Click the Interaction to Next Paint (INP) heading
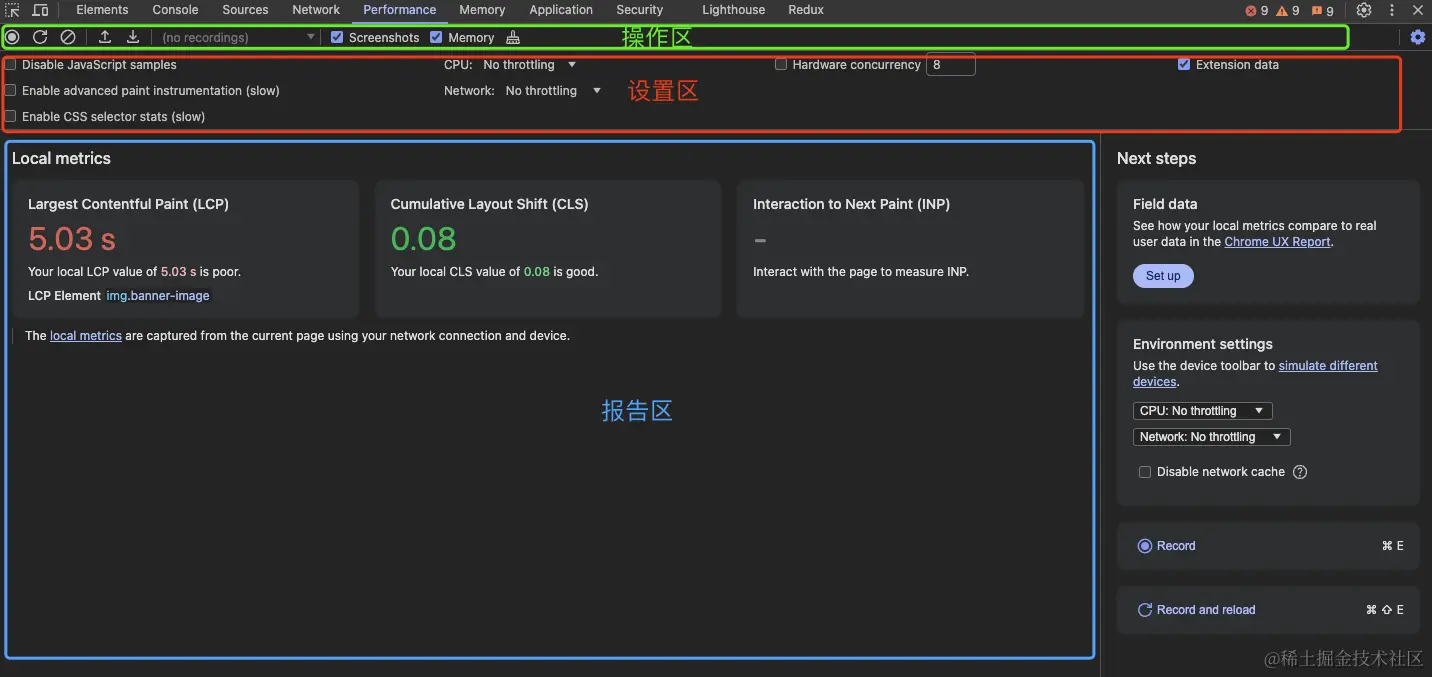This screenshot has height=677, width=1432. point(851,204)
